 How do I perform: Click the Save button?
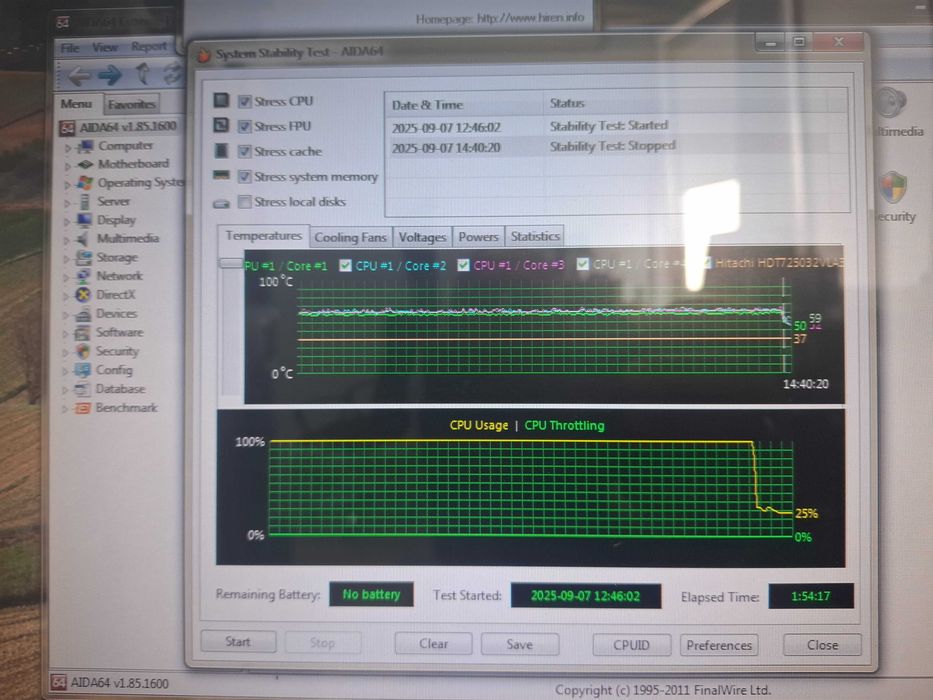tap(519, 644)
